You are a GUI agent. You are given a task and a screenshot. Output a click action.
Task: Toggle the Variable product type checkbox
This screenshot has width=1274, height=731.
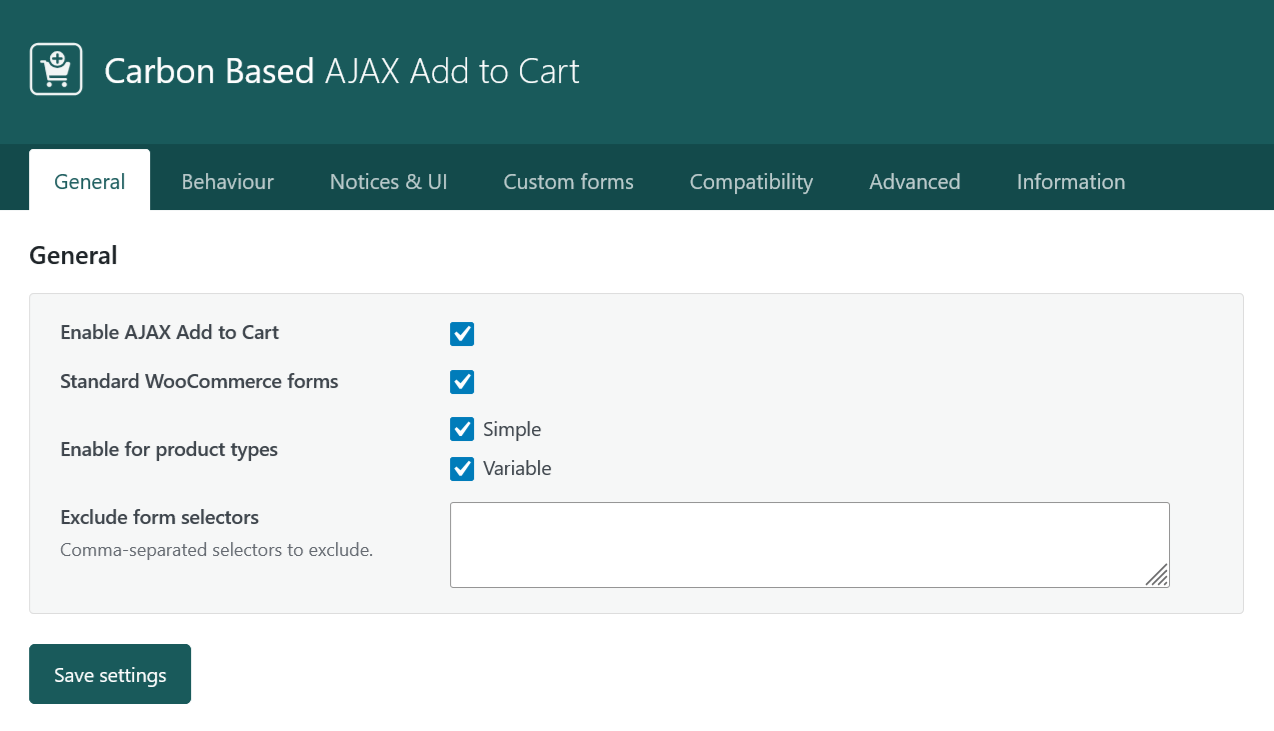[x=462, y=468]
